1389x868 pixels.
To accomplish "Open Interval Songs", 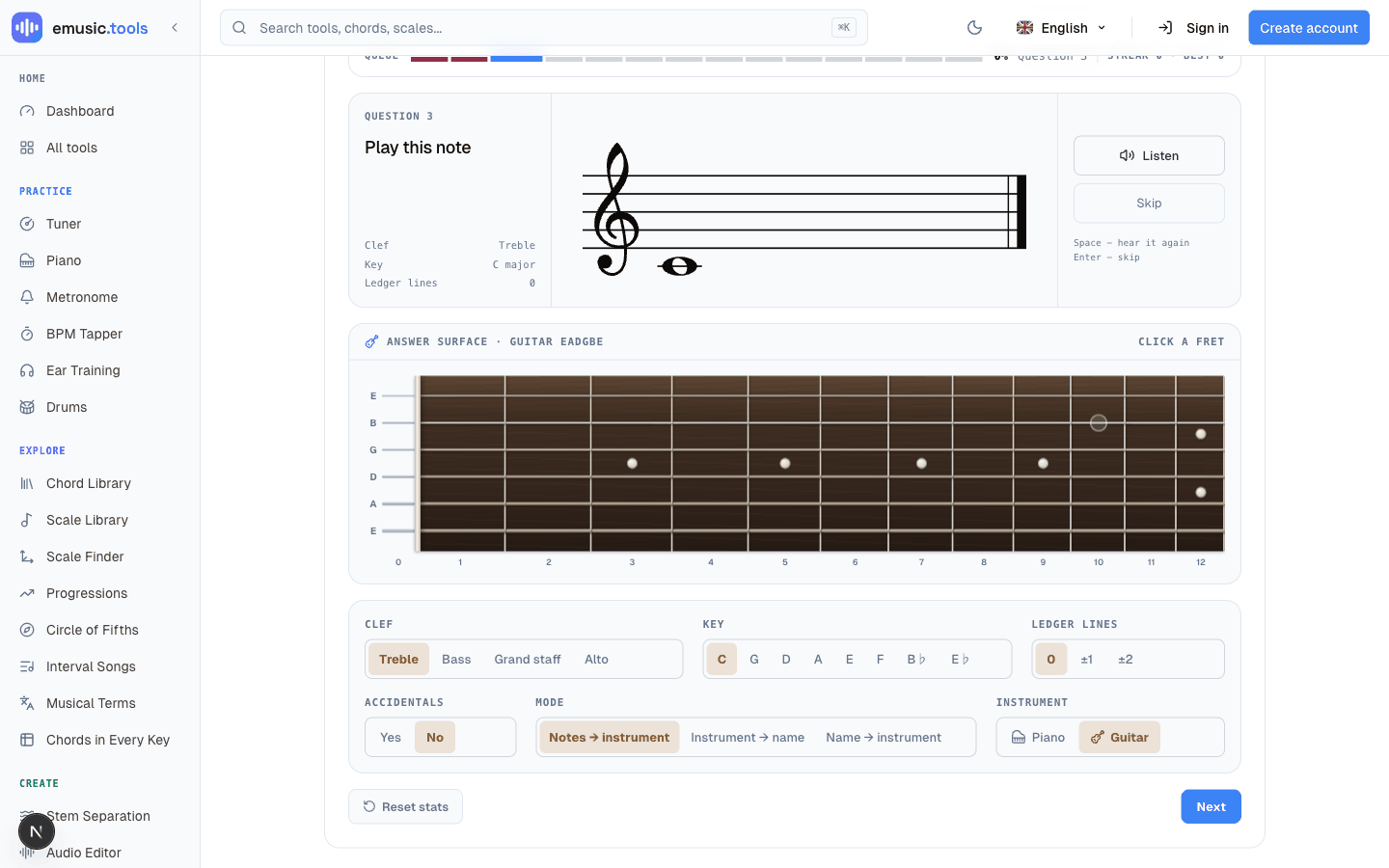I will pos(100,666).
